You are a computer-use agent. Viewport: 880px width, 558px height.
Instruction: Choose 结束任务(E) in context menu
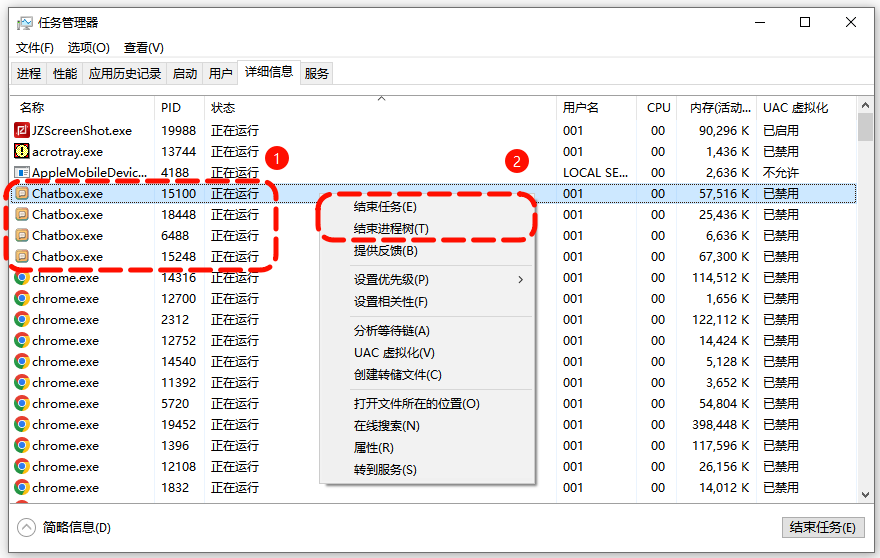pyautogui.click(x=385, y=207)
